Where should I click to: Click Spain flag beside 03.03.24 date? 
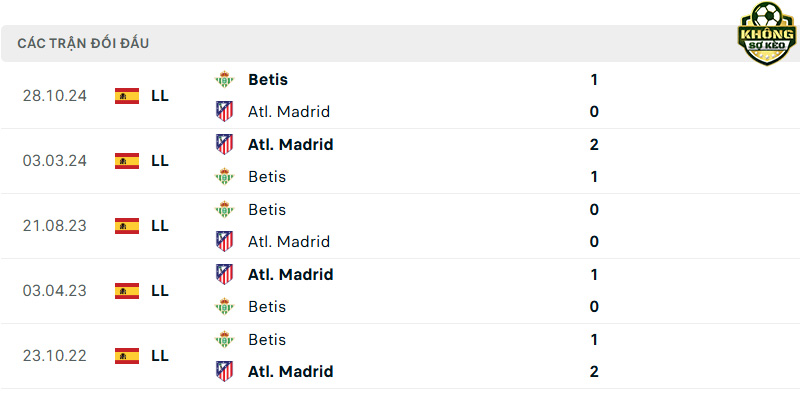click(x=127, y=161)
